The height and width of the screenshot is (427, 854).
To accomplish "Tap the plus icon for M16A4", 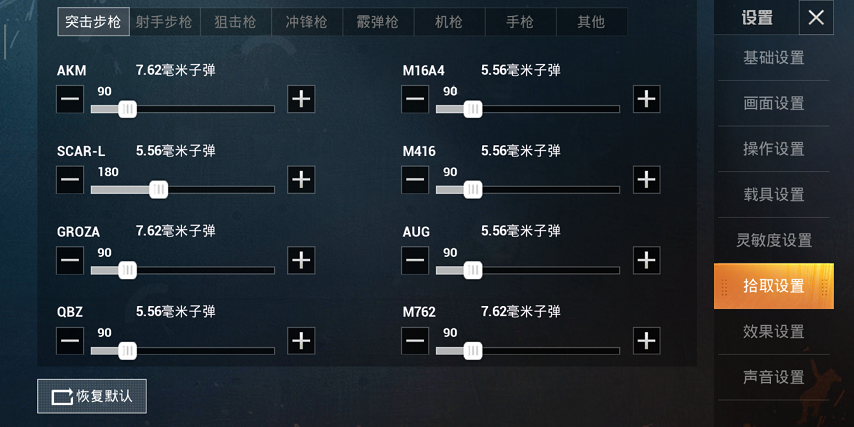I will (646, 99).
